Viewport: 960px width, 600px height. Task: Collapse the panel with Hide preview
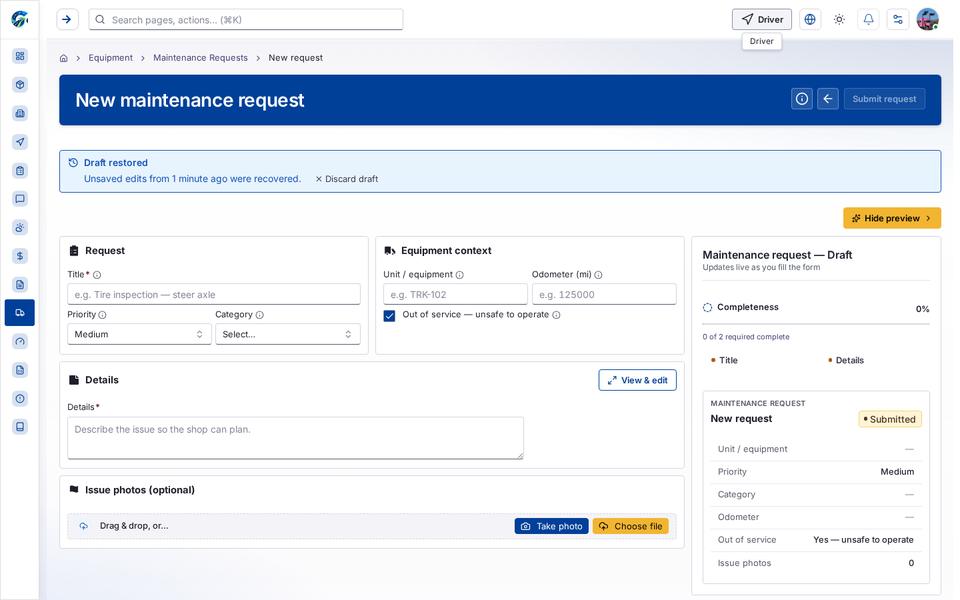tap(892, 218)
